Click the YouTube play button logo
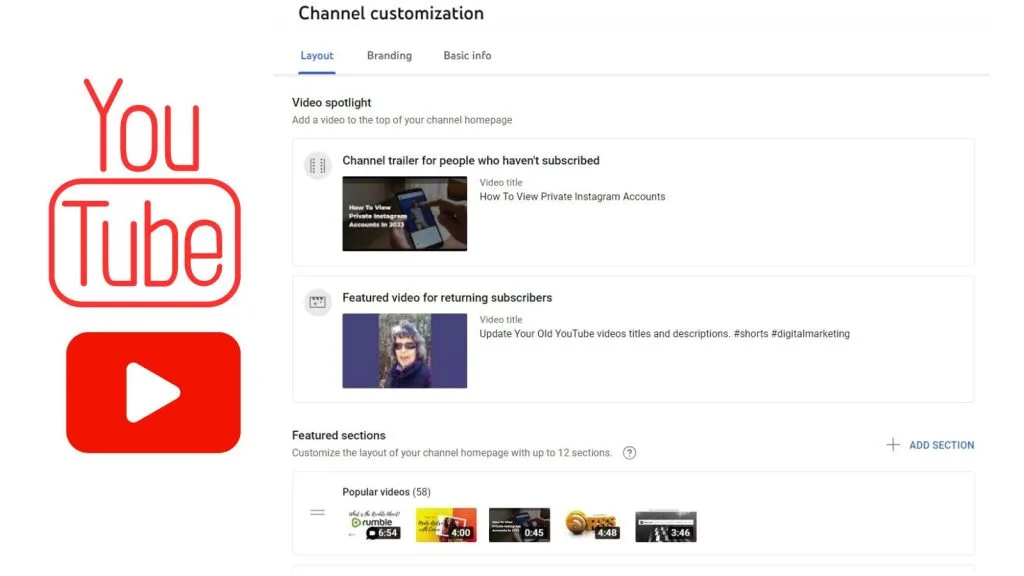1024x576 pixels. click(153, 391)
